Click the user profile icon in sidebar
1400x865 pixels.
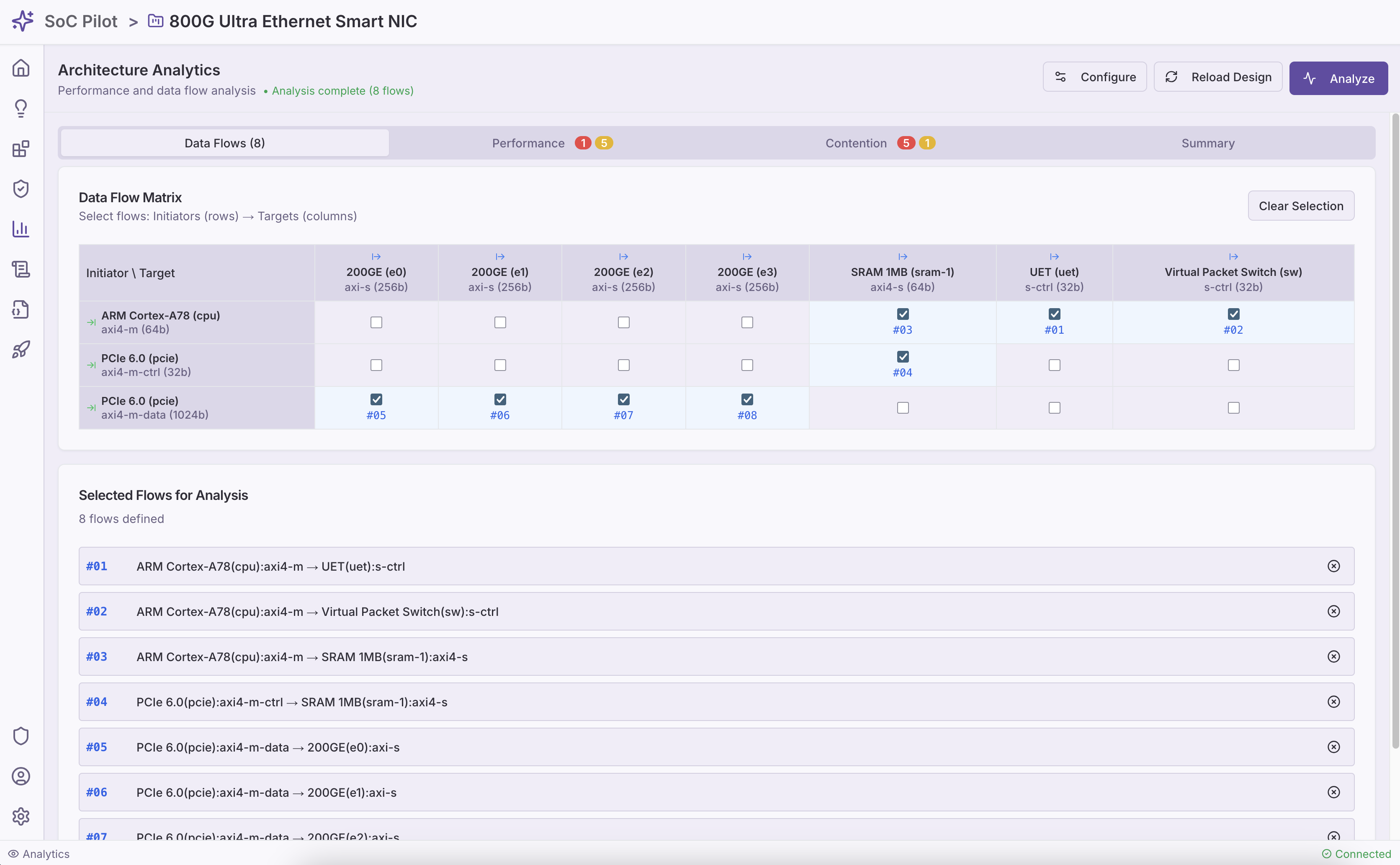(x=21, y=776)
